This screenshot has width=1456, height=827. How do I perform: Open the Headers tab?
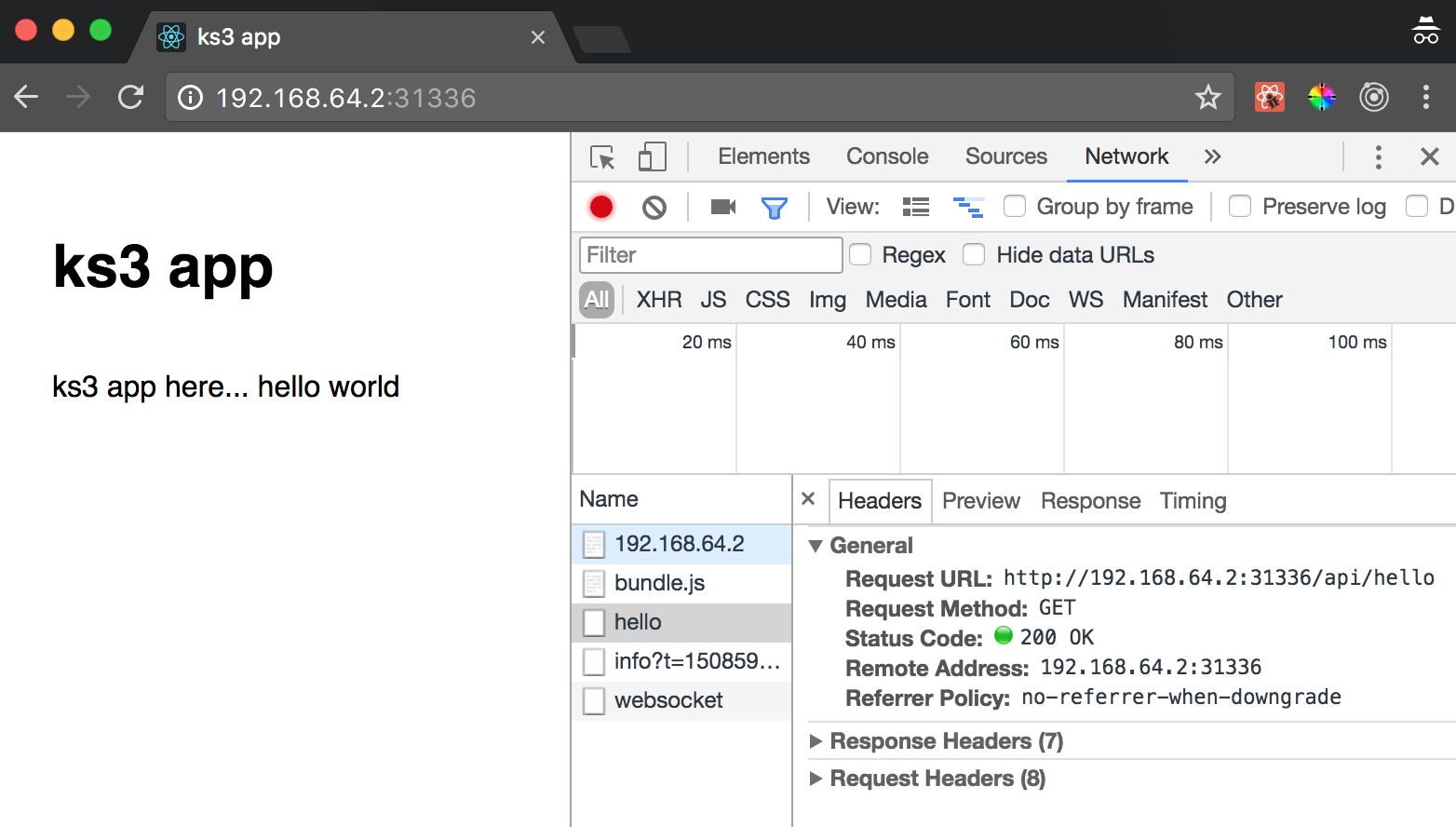(880, 501)
